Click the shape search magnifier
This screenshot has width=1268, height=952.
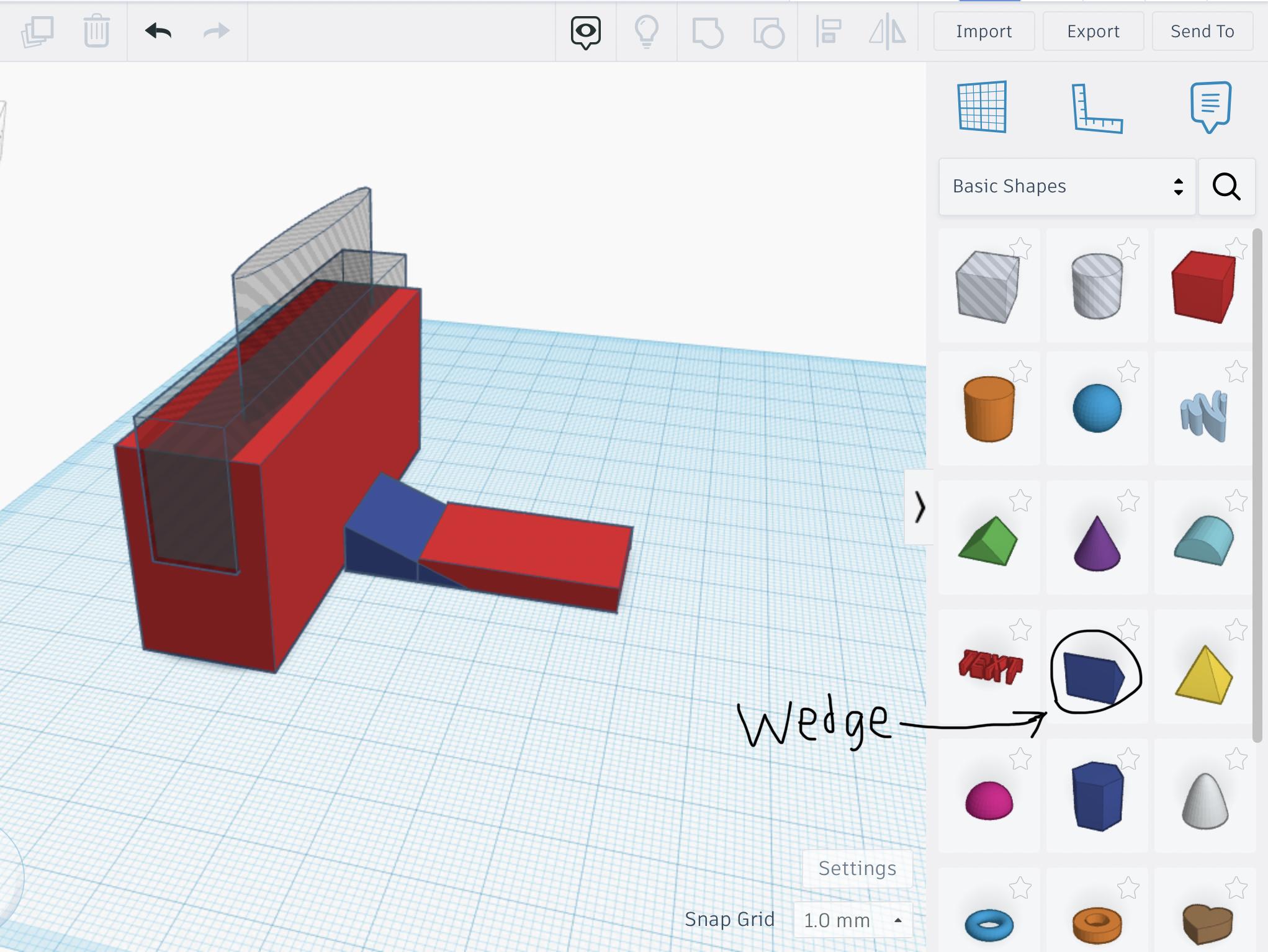pyautogui.click(x=1226, y=186)
